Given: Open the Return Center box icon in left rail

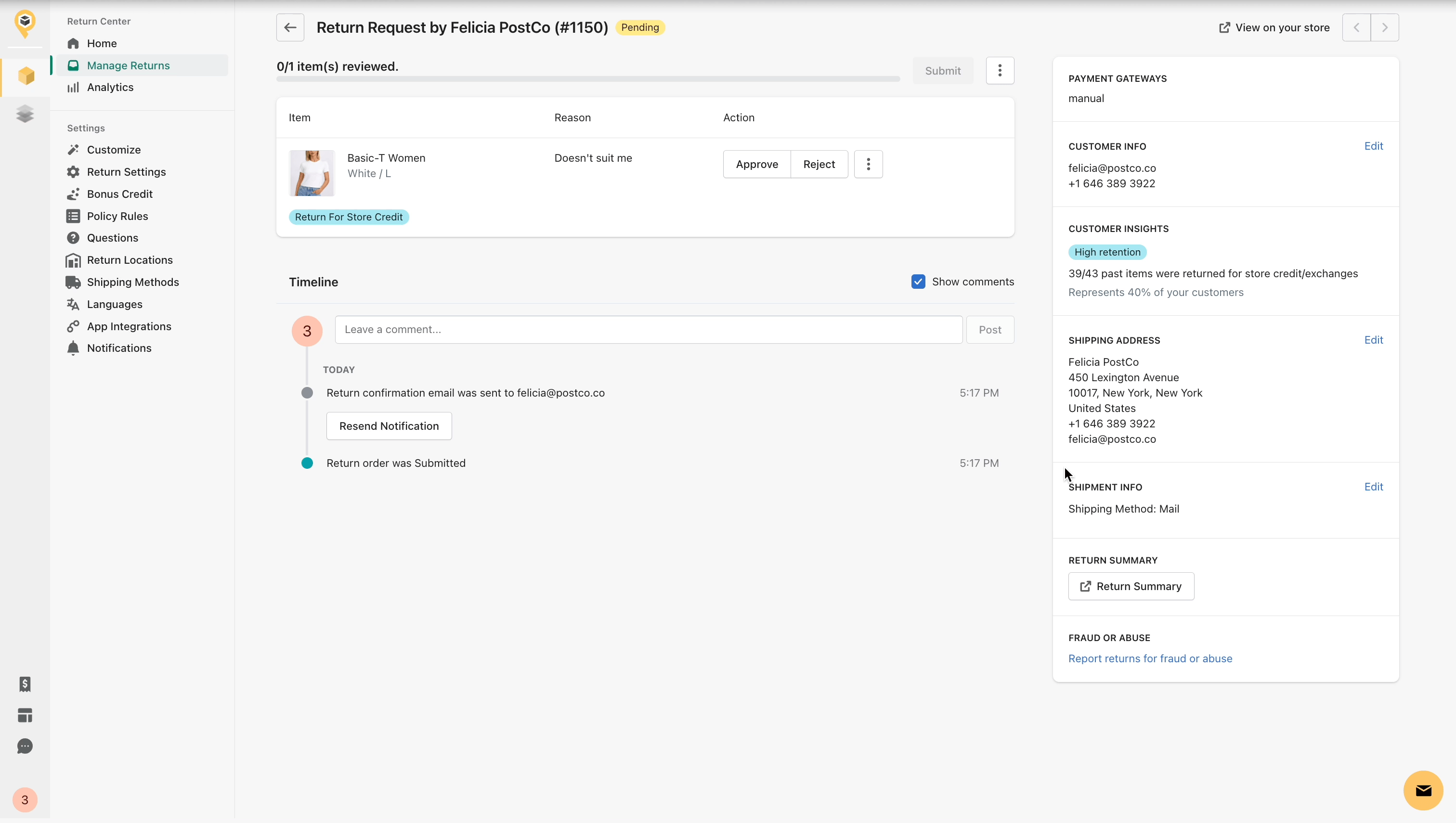Looking at the screenshot, I should (26, 77).
